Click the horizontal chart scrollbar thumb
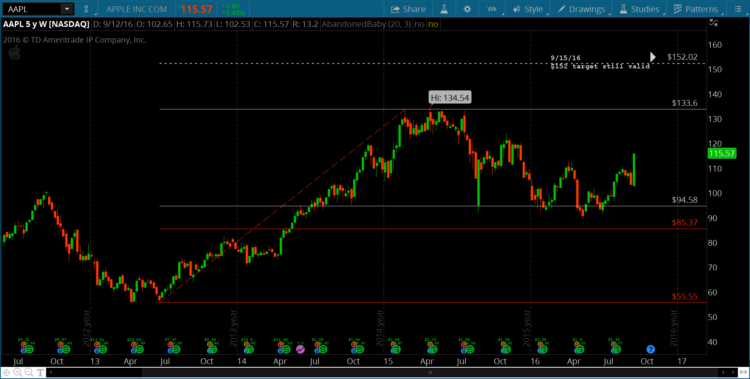The image size is (750, 379). [430, 372]
